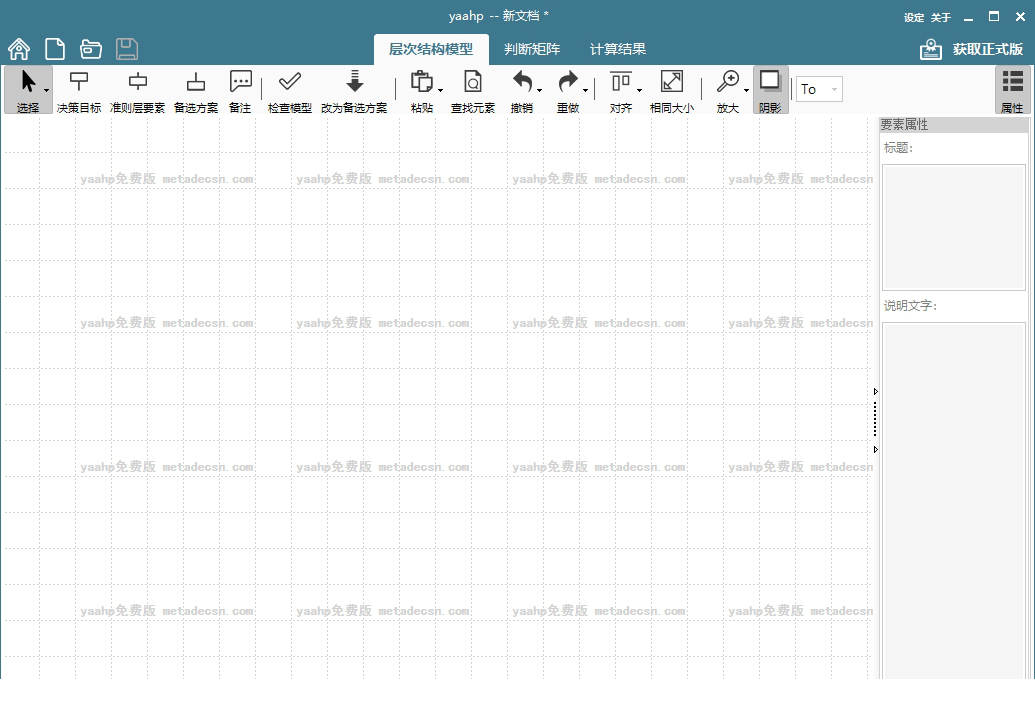Open the 'To' combo box
1035x706 pixels.
tap(819, 89)
